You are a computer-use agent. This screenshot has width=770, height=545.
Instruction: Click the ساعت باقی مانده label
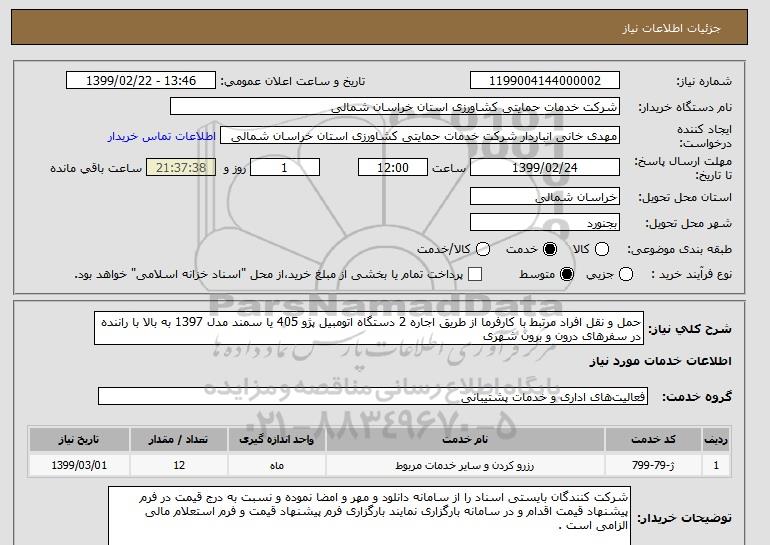pyautogui.click(x=96, y=168)
